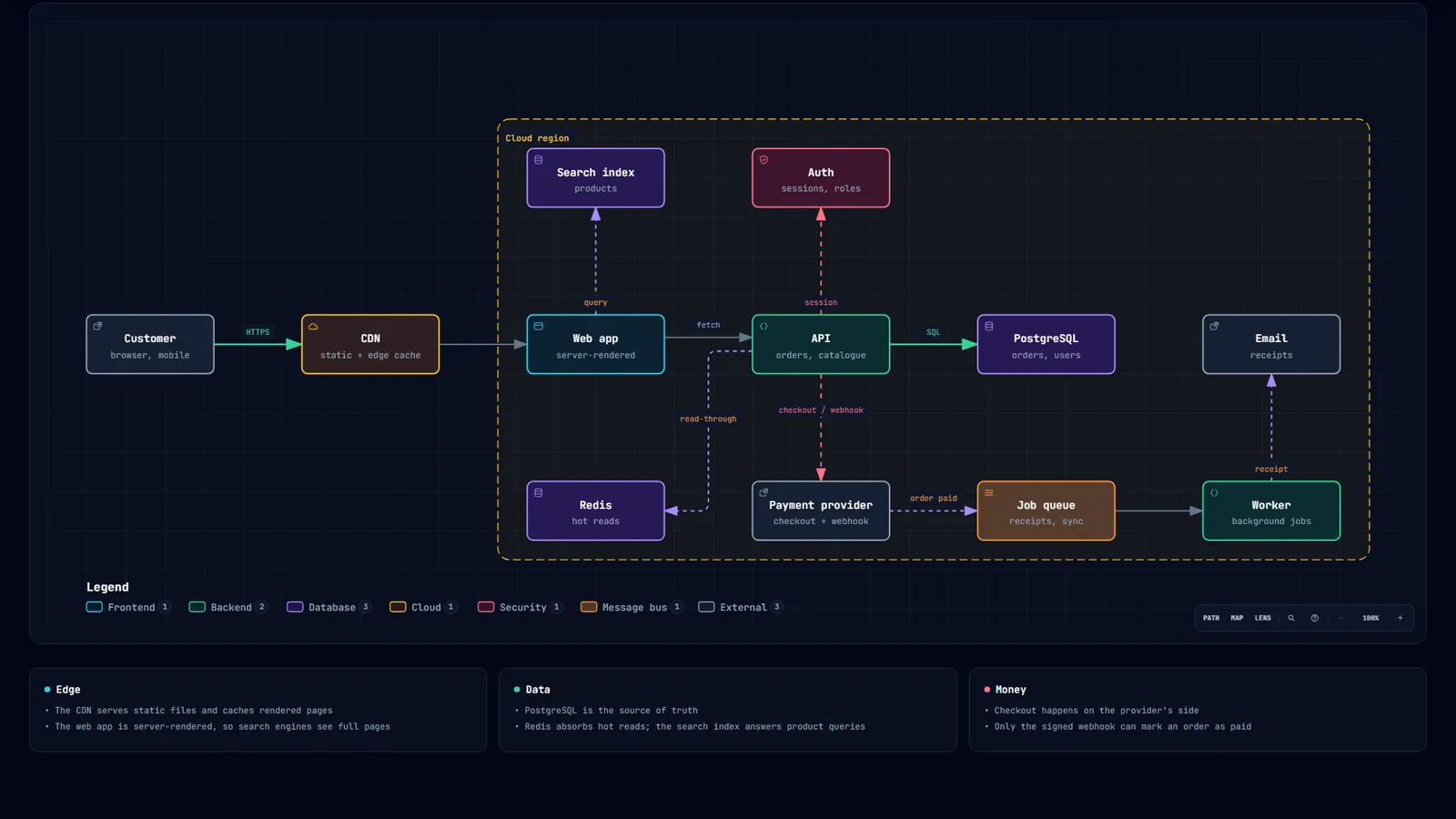Switch to MAP mode

pos(1237,618)
